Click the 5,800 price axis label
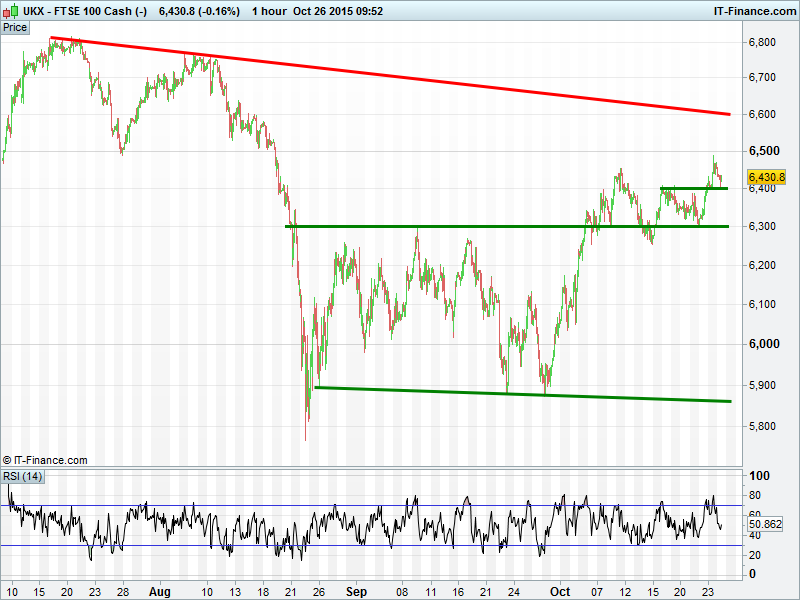 [x=763, y=427]
